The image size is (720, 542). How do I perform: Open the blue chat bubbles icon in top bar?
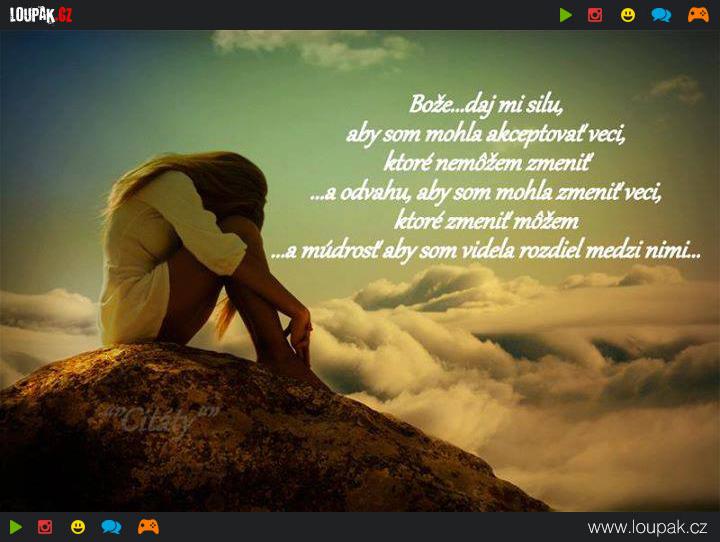tap(661, 15)
